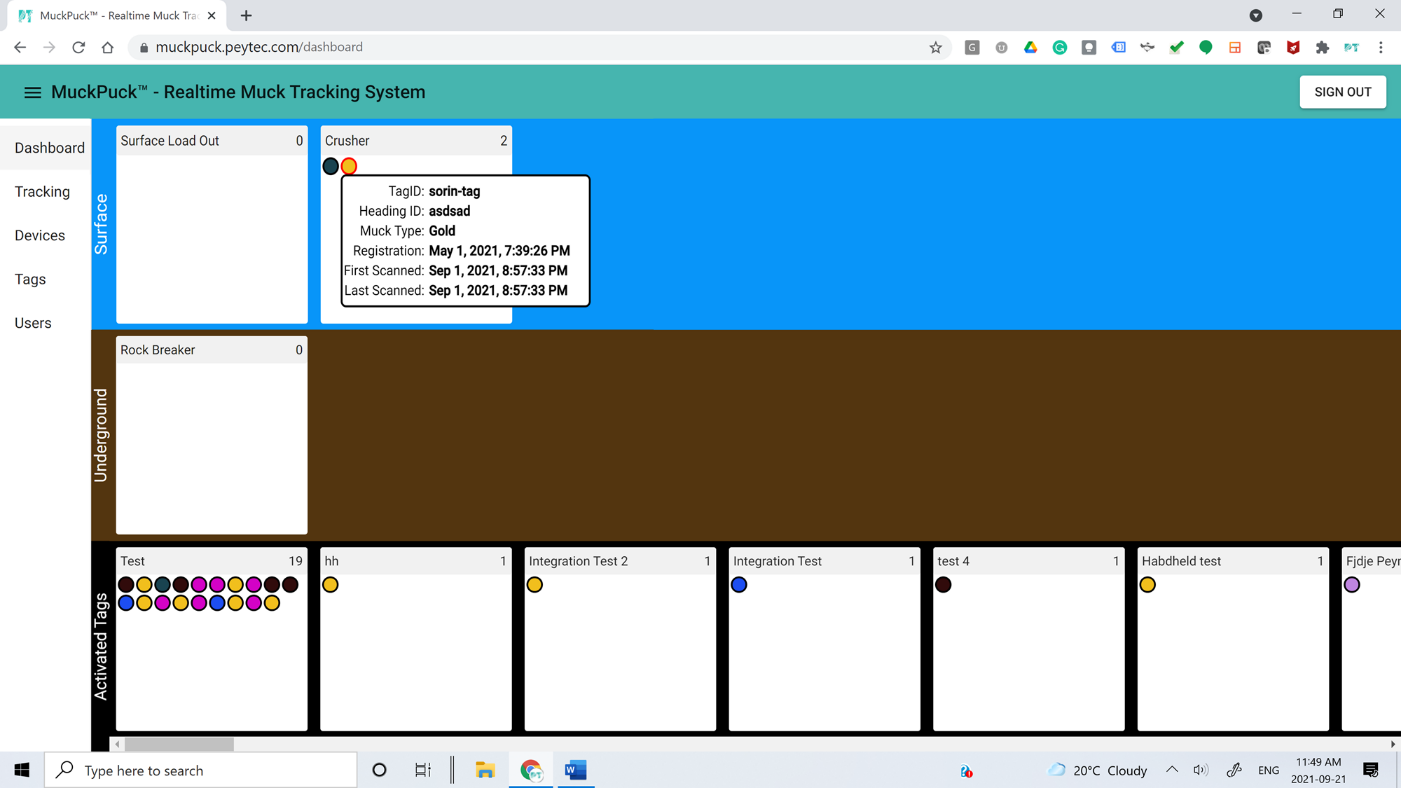
Task: Select the purple tag in the Fjdje panel
Action: coord(1352,585)
